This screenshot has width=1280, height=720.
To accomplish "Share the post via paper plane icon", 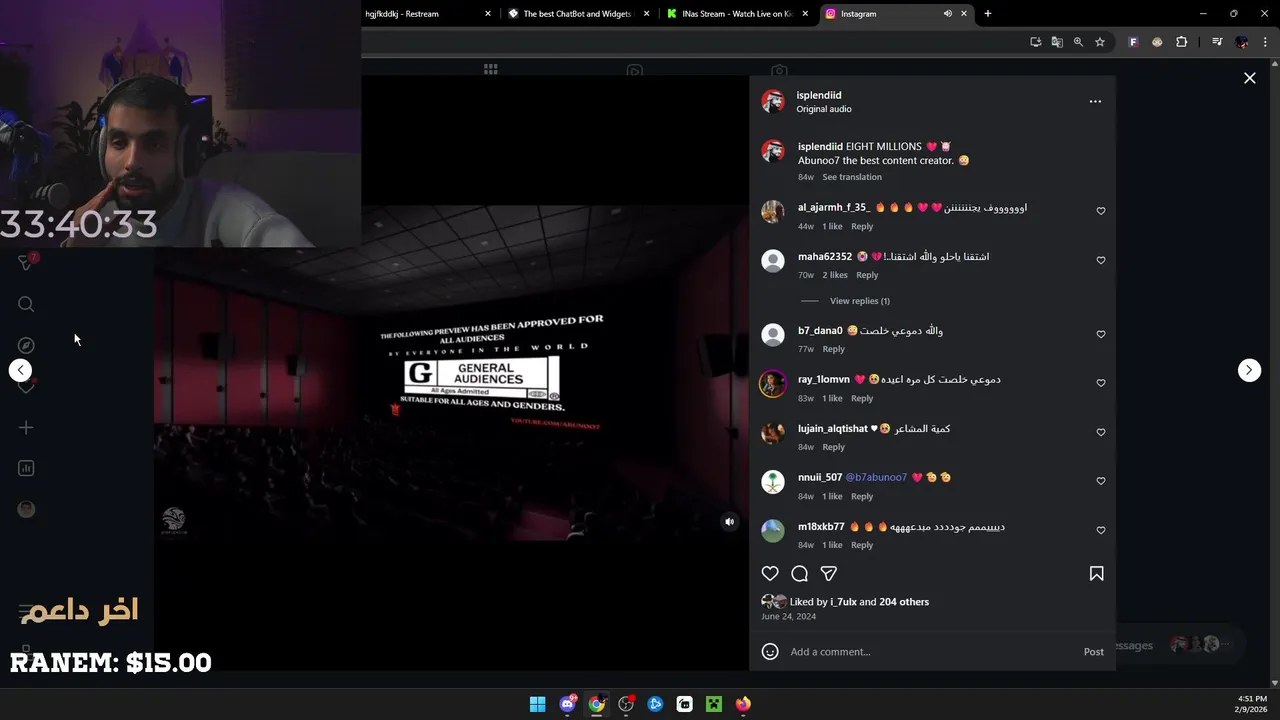I will 828,574.
